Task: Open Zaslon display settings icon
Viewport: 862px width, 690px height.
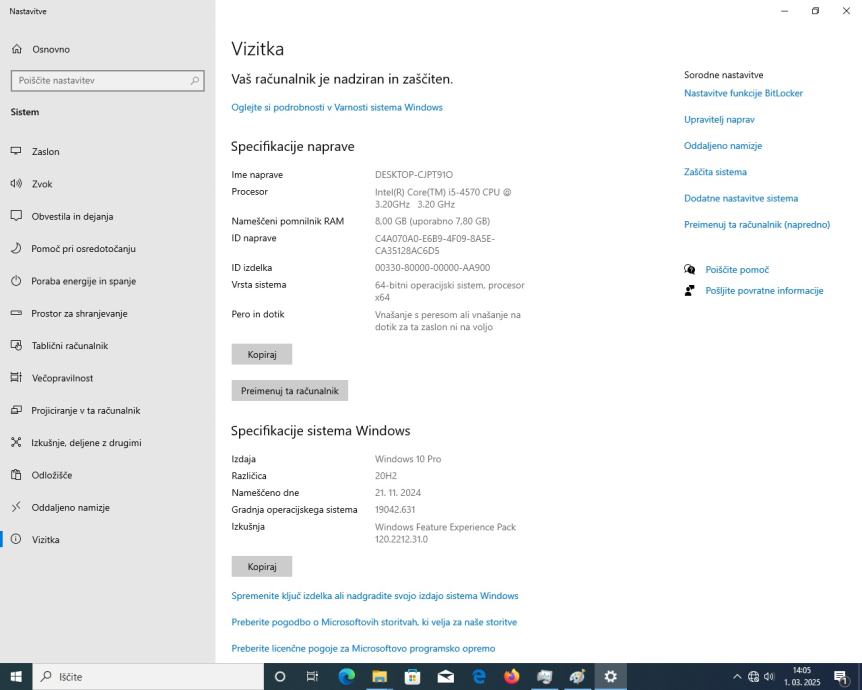Action: [x=16, y=151]
